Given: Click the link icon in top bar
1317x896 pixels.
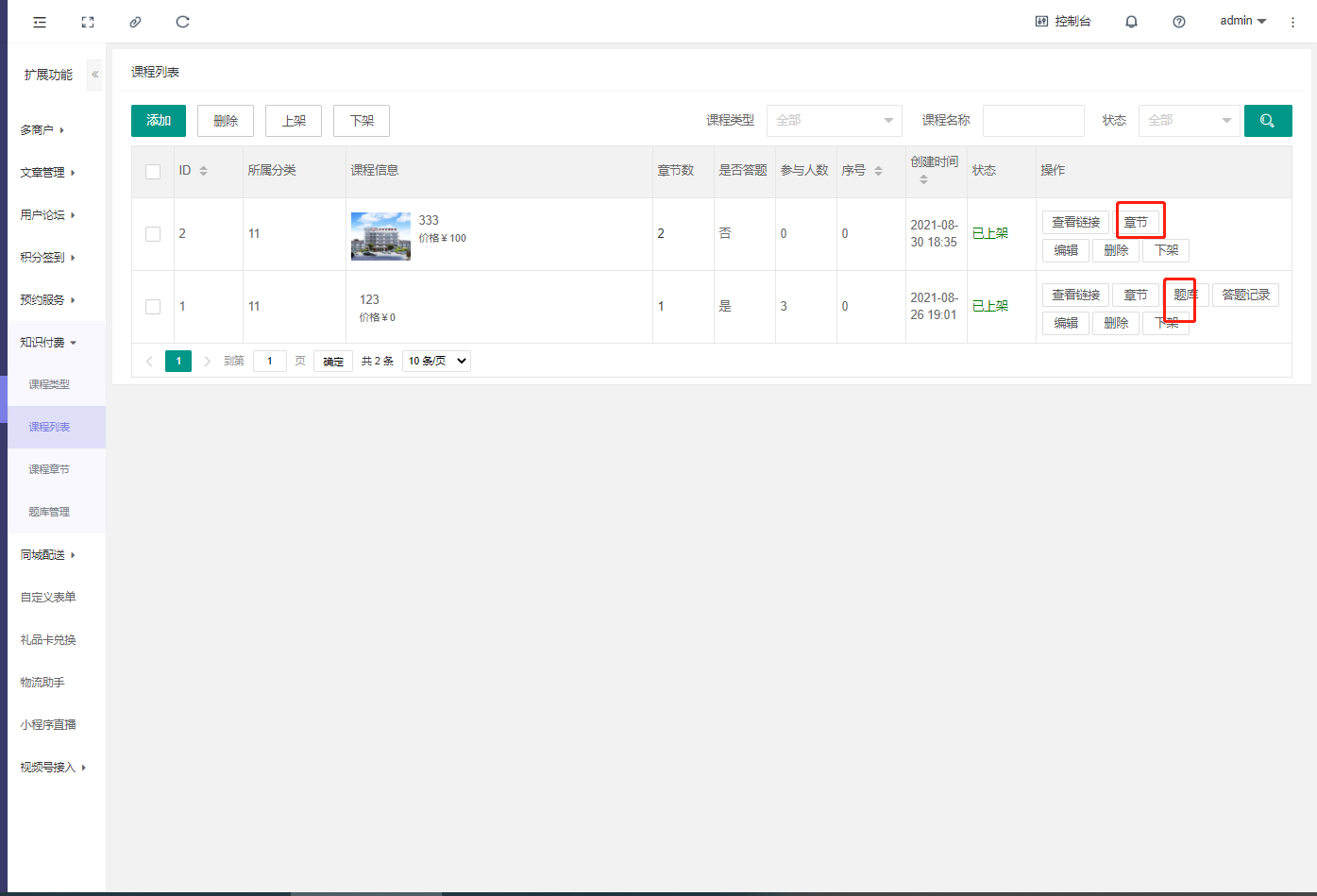Looking at the screenshot, I should [135, 22].
